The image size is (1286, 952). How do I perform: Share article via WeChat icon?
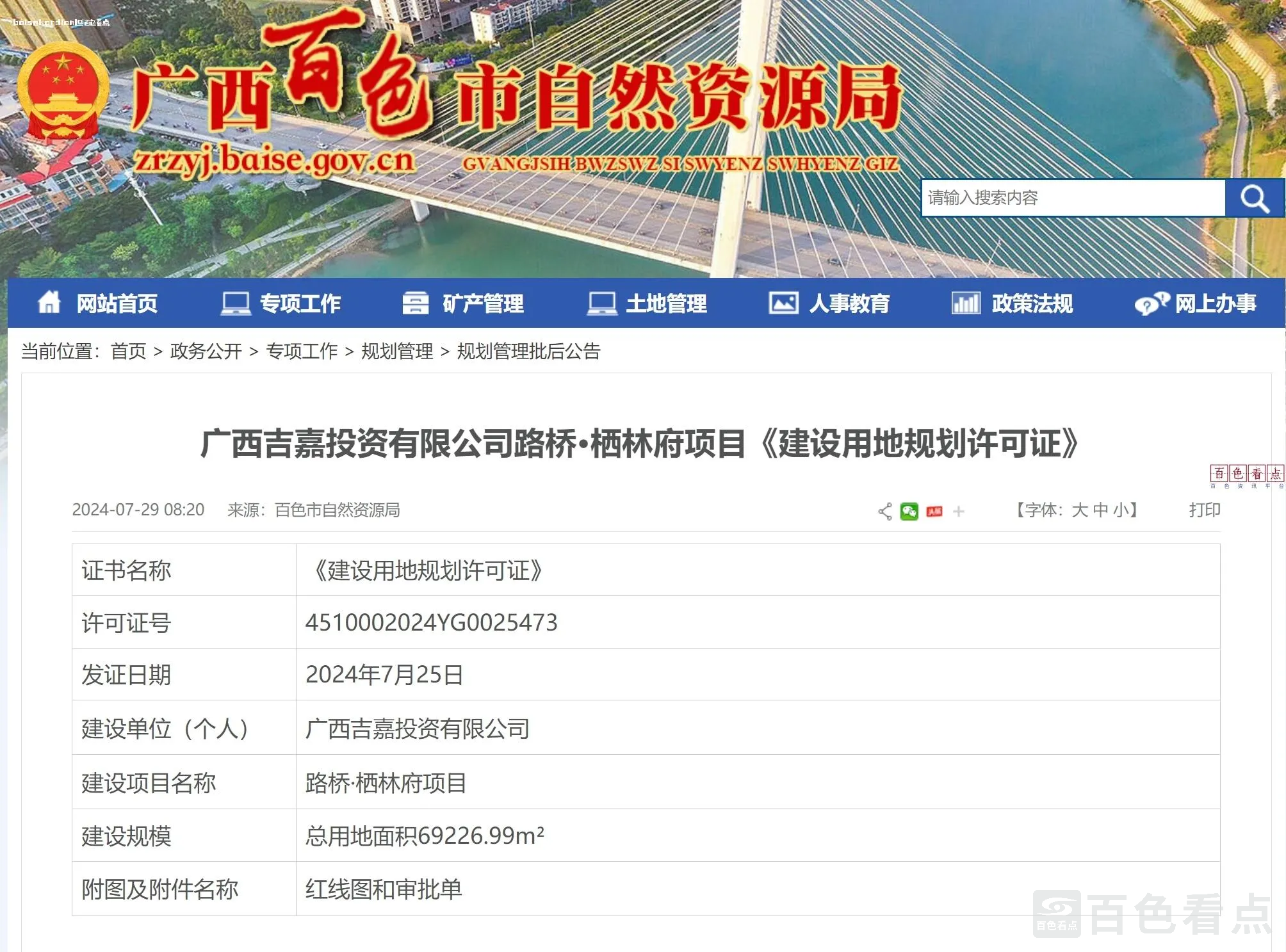909,511
